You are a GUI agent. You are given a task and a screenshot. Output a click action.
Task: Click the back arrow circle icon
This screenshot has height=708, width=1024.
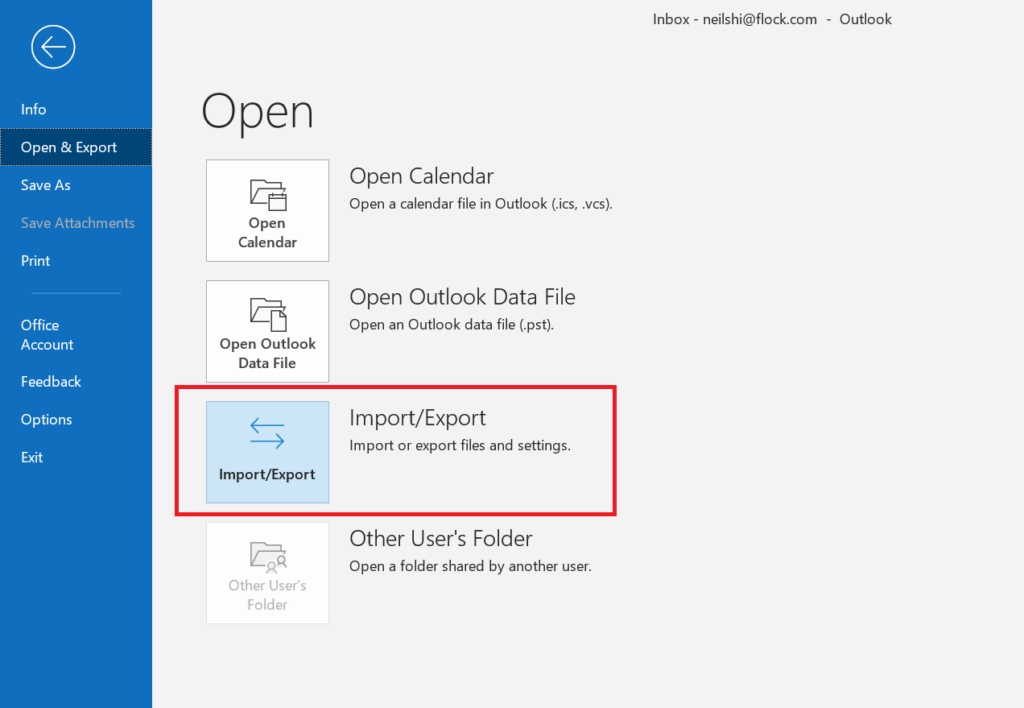(x=53, y=47)
